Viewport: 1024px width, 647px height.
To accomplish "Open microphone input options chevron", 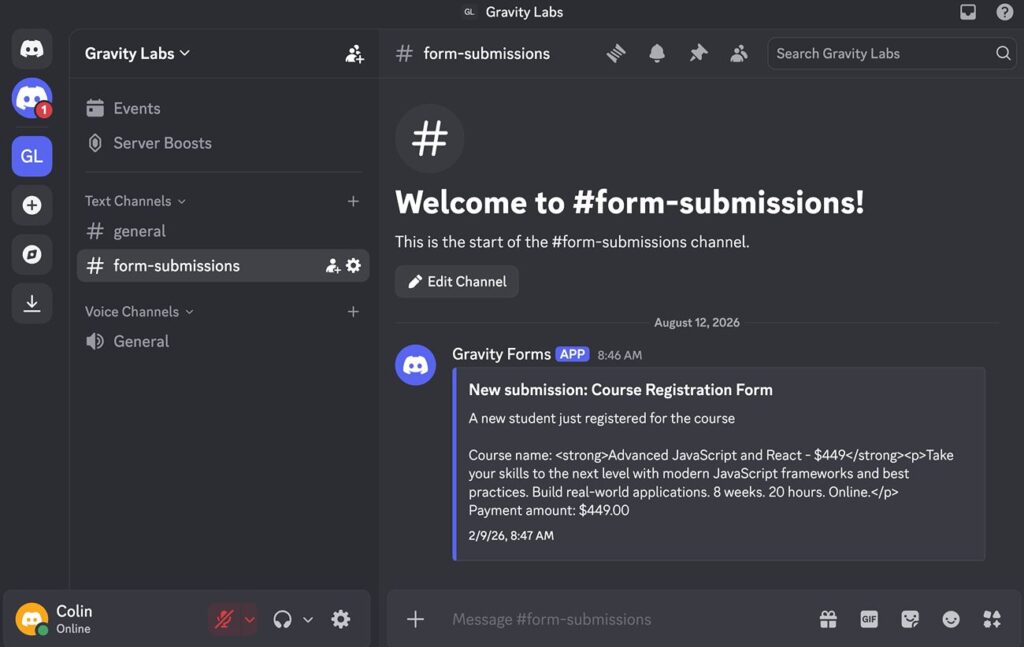I will [249, 620].
